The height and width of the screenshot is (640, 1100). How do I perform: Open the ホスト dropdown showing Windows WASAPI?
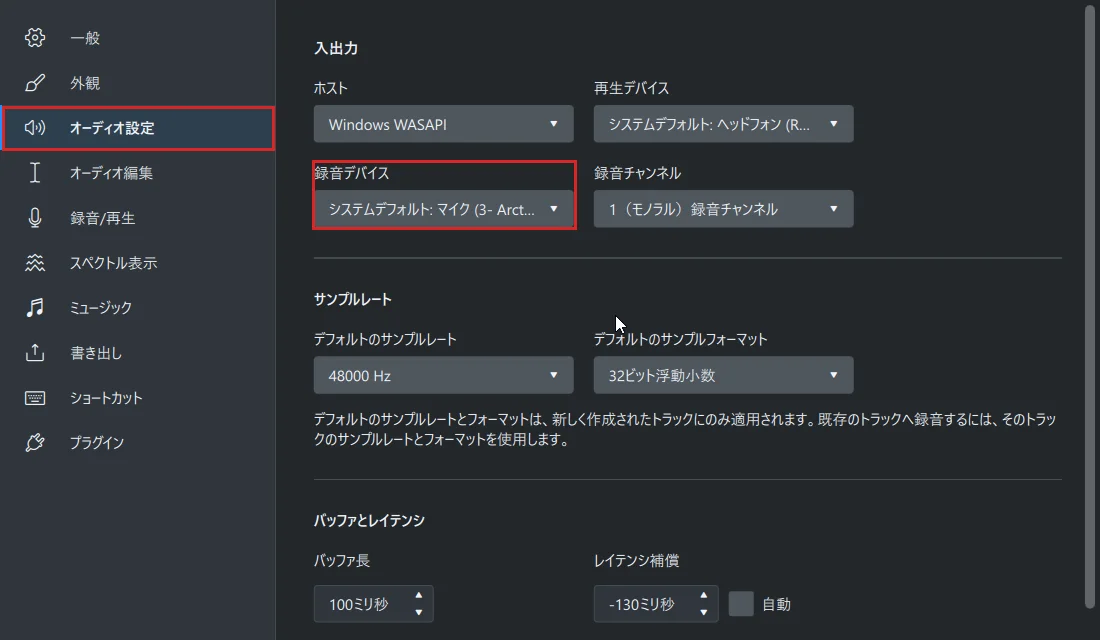[x=443, y=124]
